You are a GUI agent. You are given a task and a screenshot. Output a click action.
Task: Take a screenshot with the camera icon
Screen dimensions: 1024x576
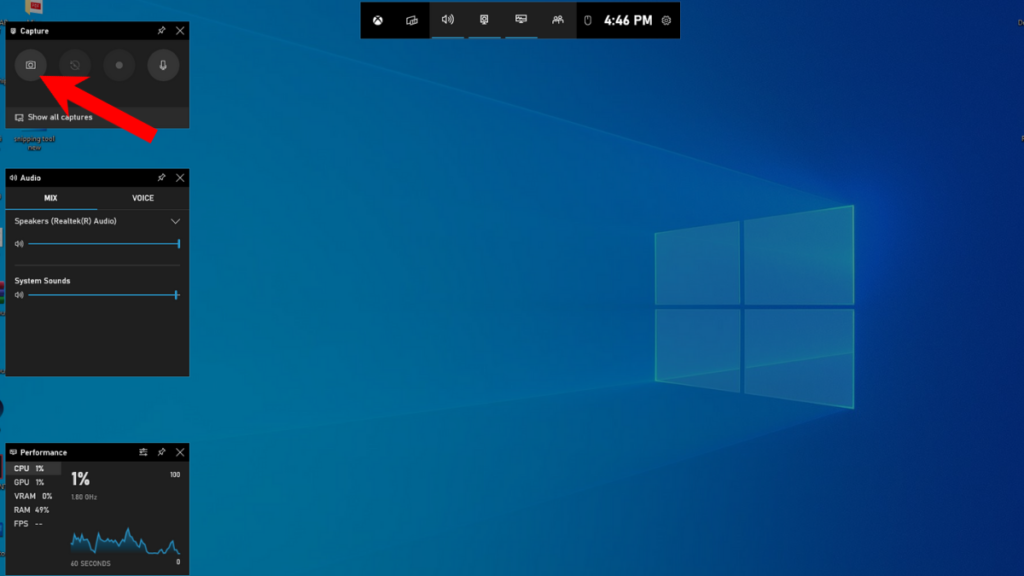pos(31,65)
